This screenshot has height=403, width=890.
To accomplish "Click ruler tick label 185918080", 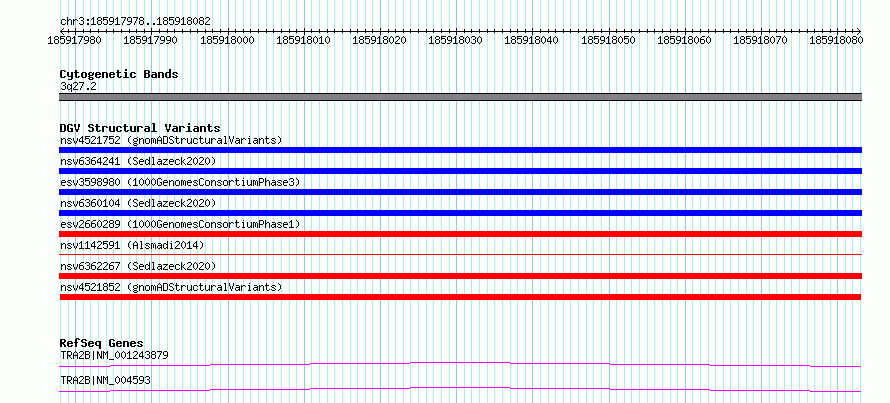I will point(837,40).
